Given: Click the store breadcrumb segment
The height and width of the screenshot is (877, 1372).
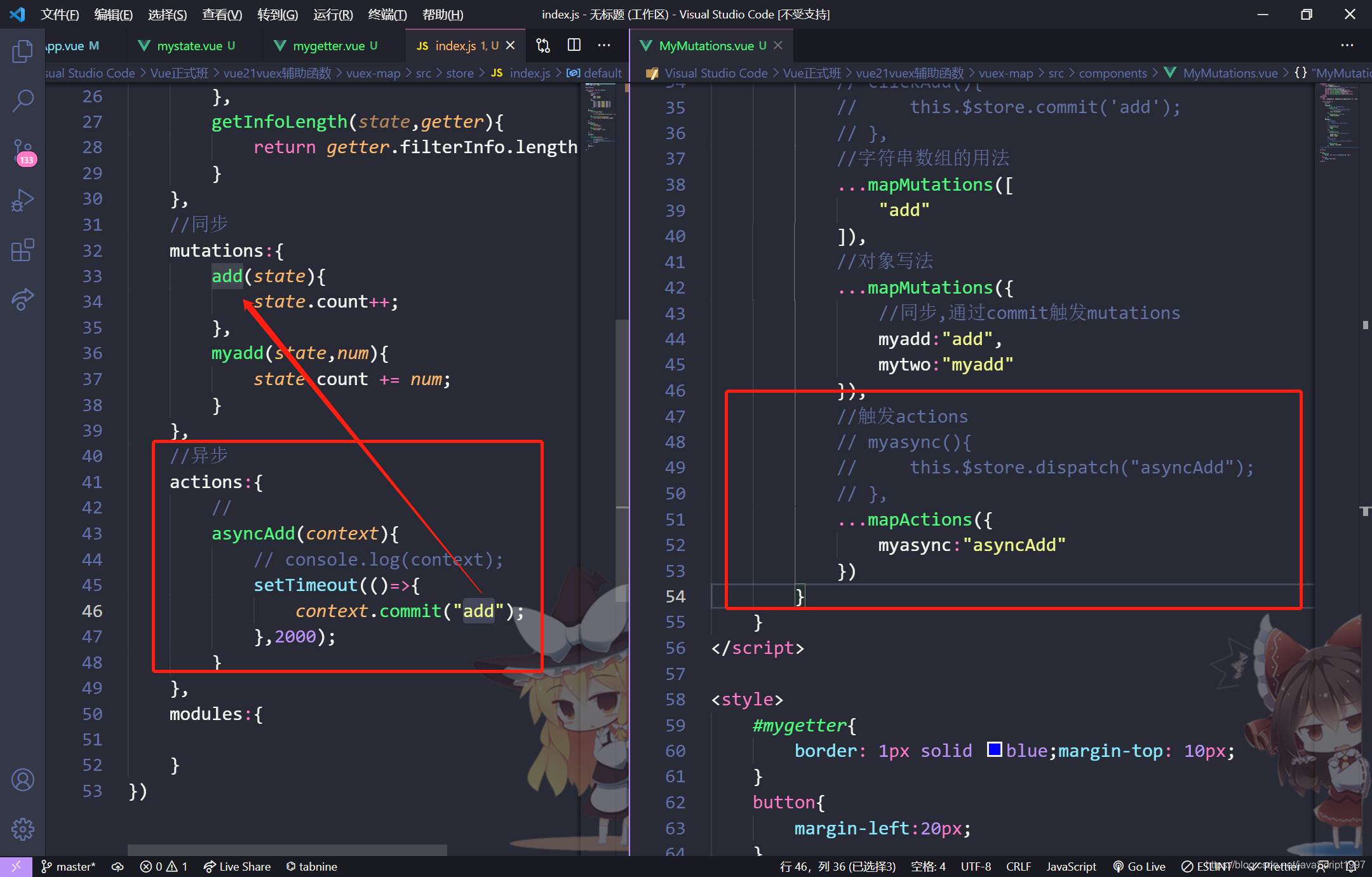Looking at the screenshot, I should coord(459,73).
